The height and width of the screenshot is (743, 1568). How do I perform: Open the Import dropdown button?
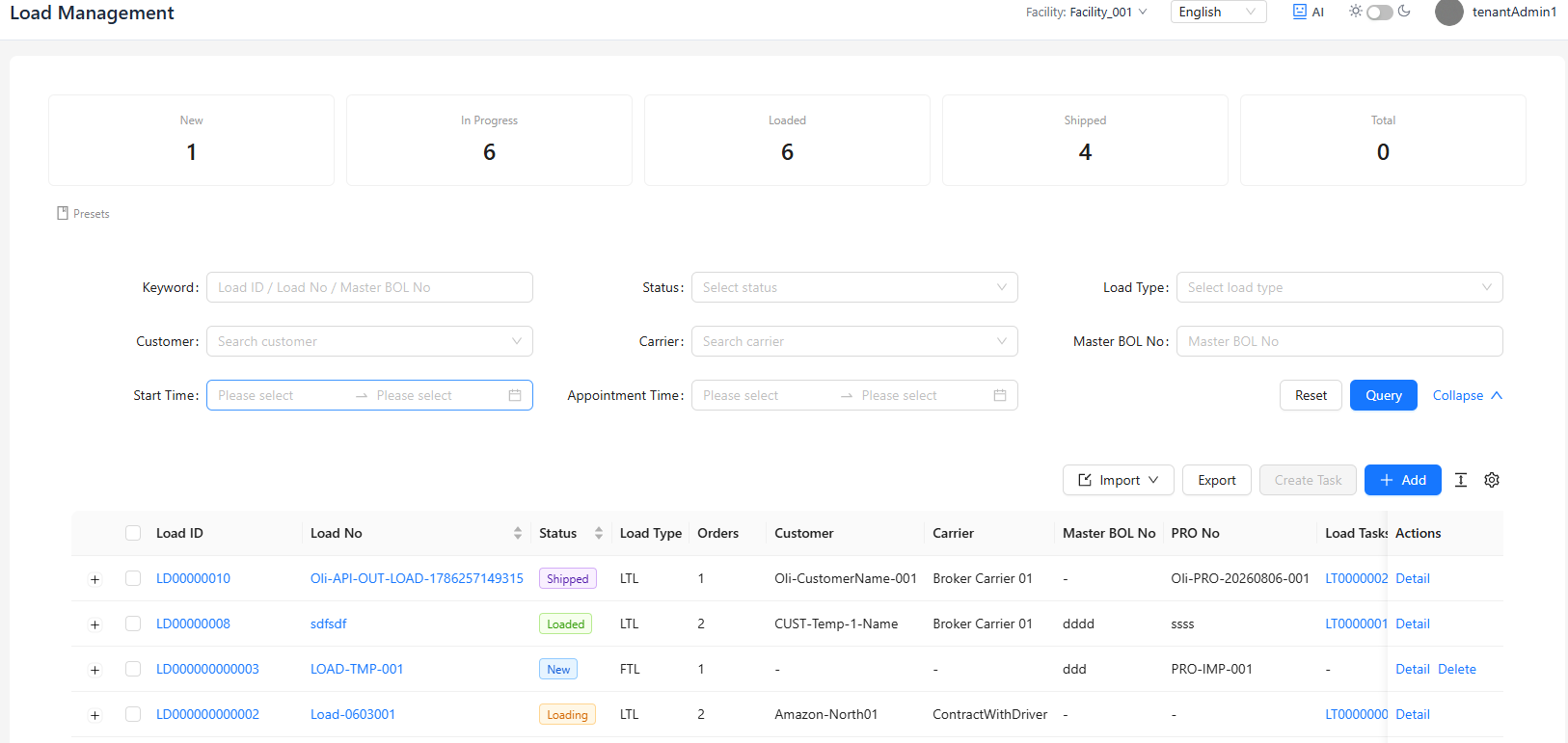[x=1119, y=480]
